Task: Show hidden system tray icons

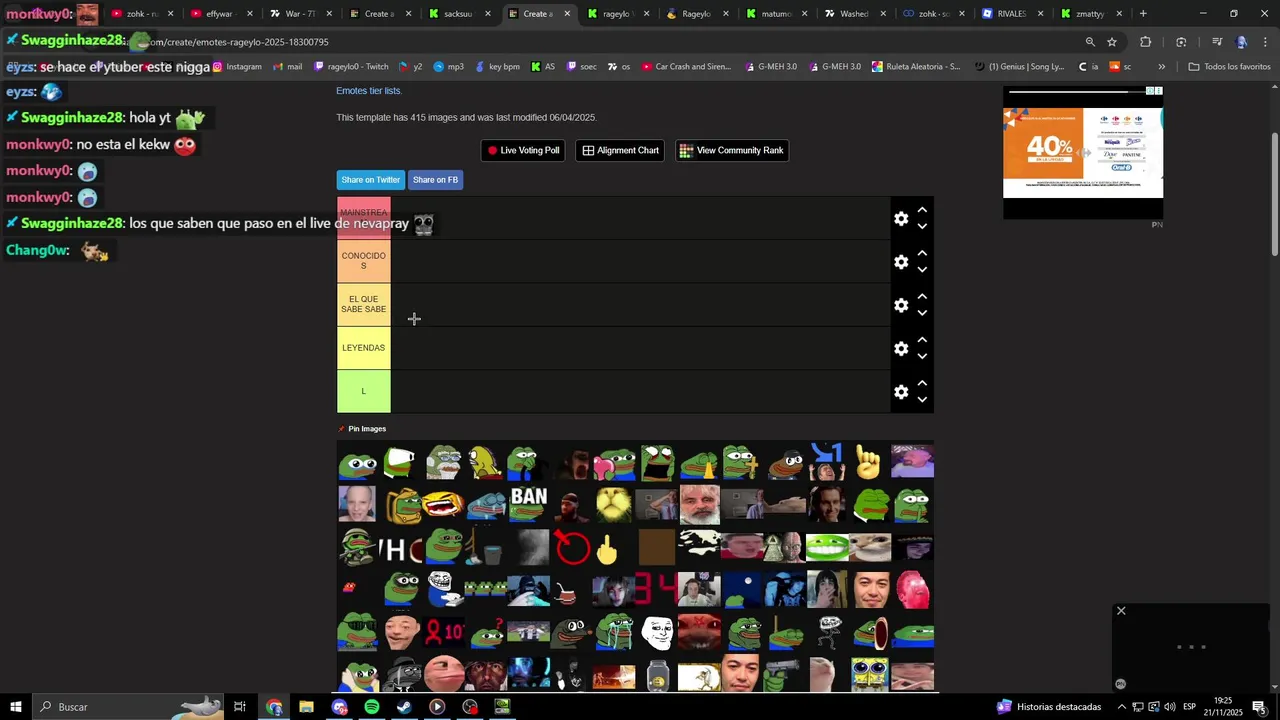Action: 1121,707
